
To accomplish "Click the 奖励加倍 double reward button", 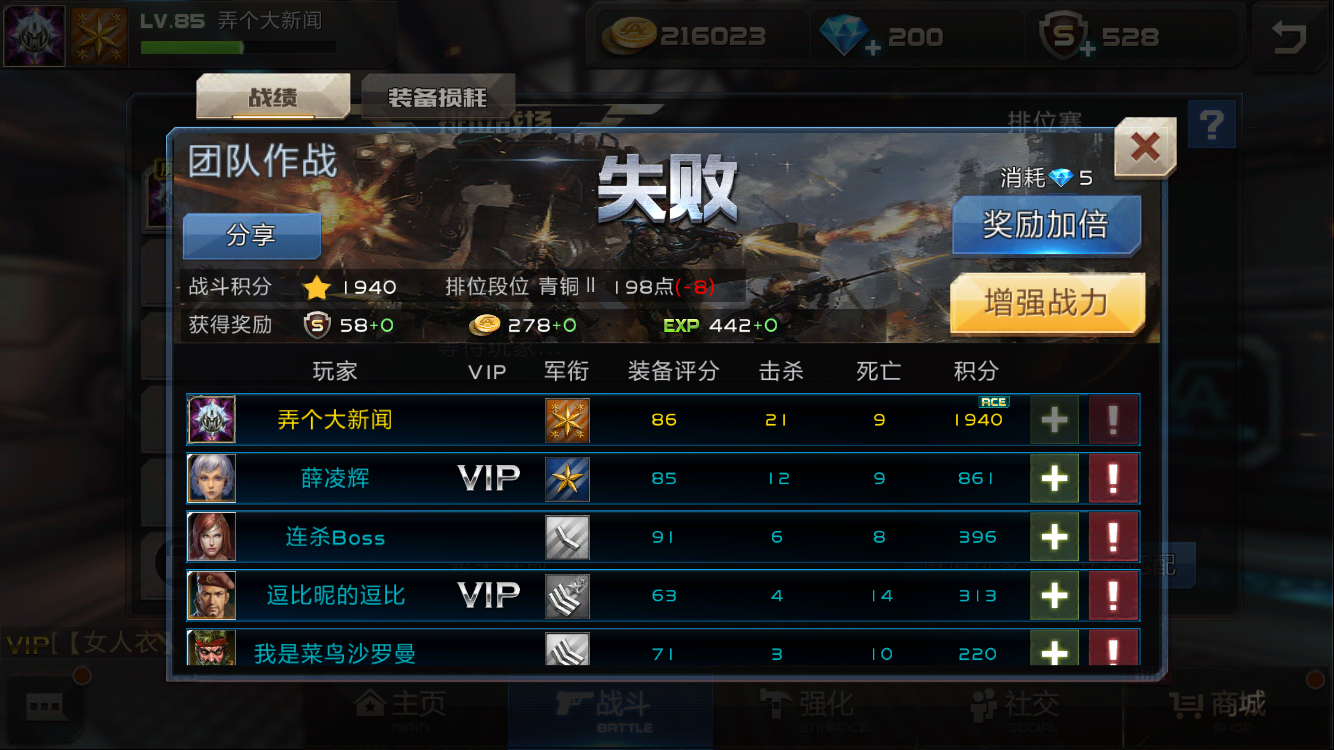I will tap(1047, 225).
